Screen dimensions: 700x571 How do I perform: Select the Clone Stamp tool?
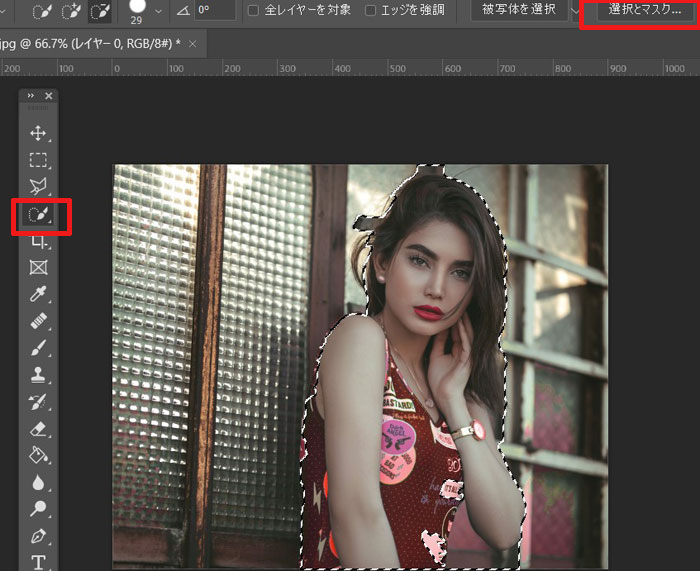point(38,375)
